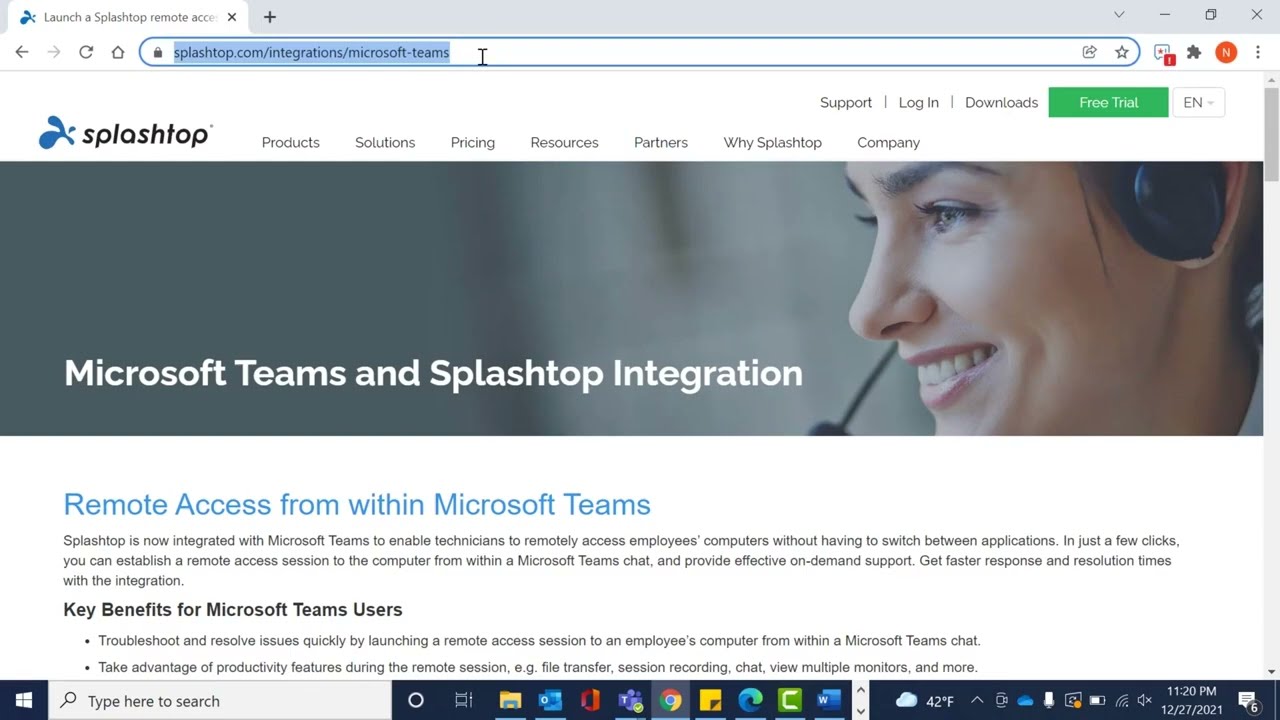The image size is (1280, 720).
Task: Click the muted volume icon
Action: point(1145,700)
